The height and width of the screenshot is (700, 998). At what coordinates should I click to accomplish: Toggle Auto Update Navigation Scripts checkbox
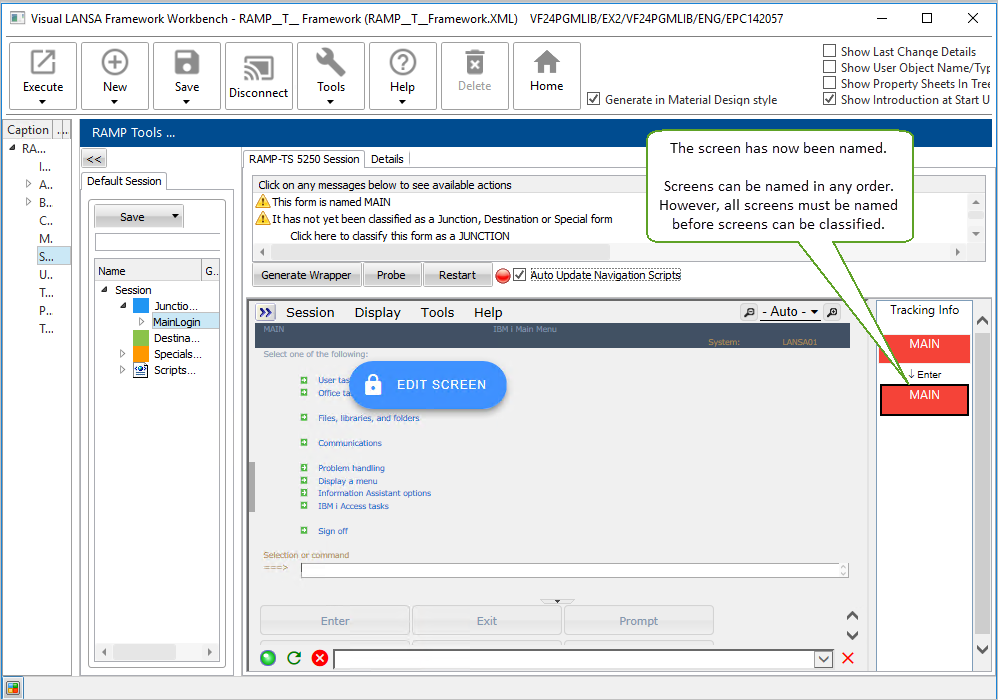[x=519, y=275]
